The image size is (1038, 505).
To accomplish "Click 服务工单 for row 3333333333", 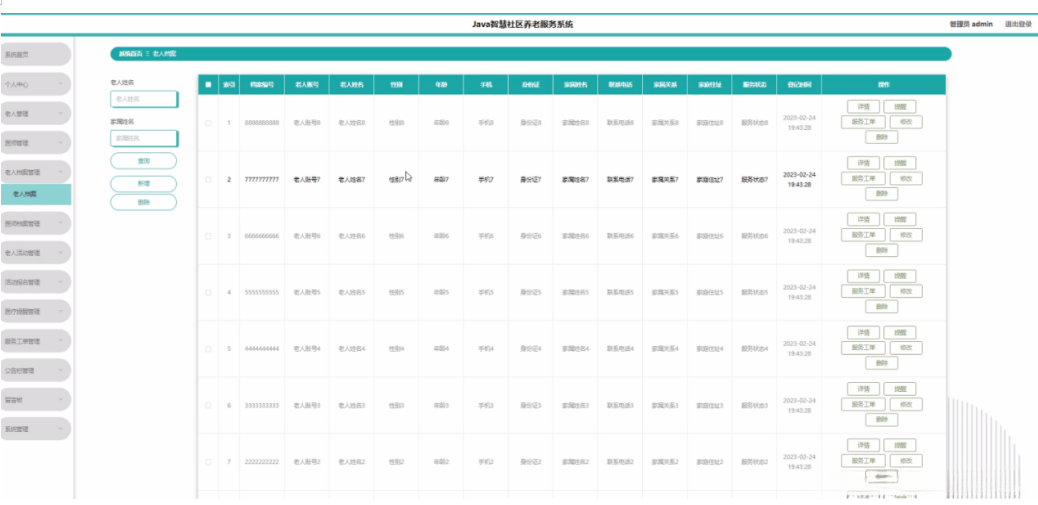I will pyautogui.click(x=863, y=404).
